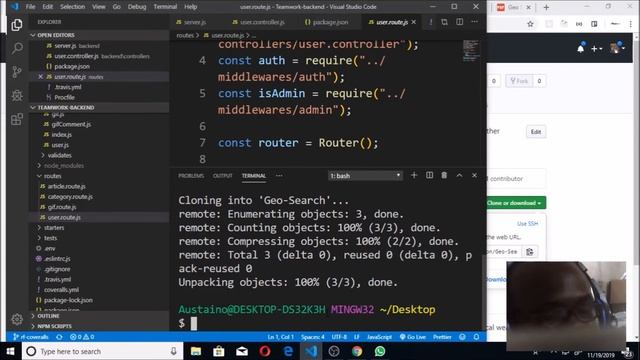The image size is (640, 360).
Task: Open the Source Control view
Action: click(x=17, y=72)
